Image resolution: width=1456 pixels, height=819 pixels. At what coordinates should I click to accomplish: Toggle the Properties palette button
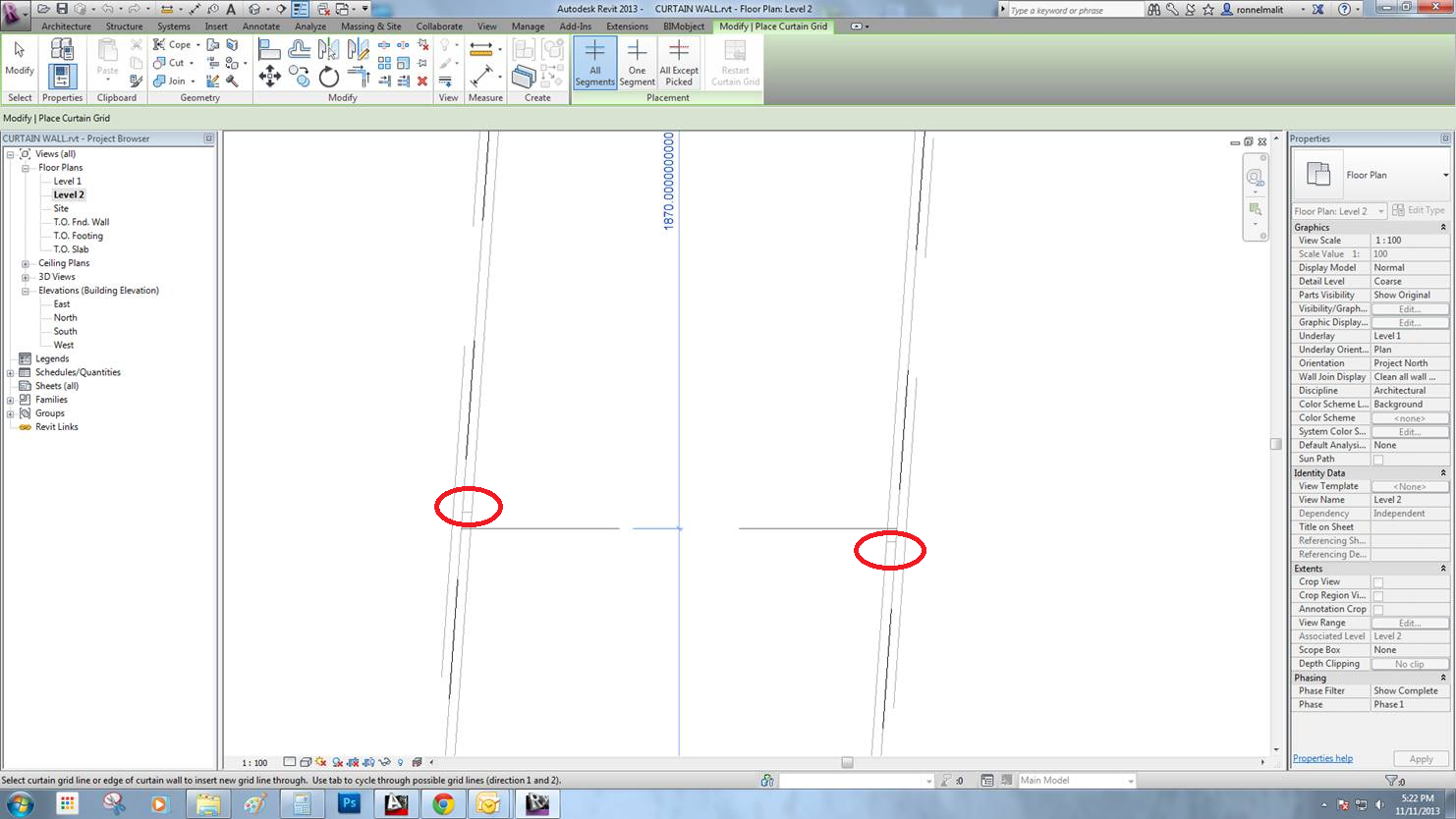pyautogui.click(x=62, y=75)
